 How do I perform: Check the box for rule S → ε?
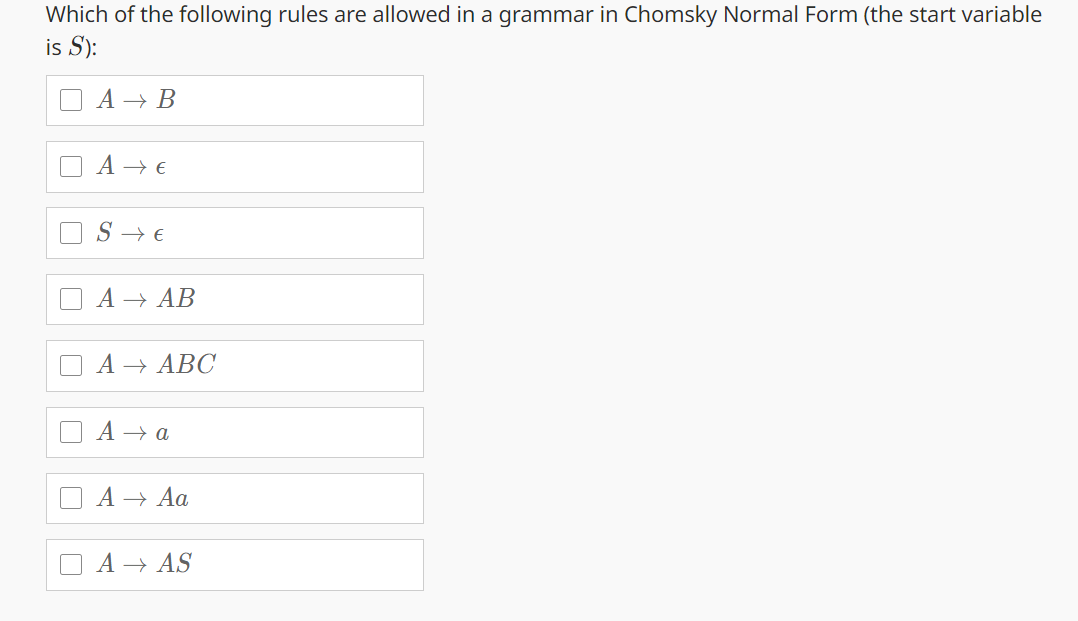(x=70, y=232)
